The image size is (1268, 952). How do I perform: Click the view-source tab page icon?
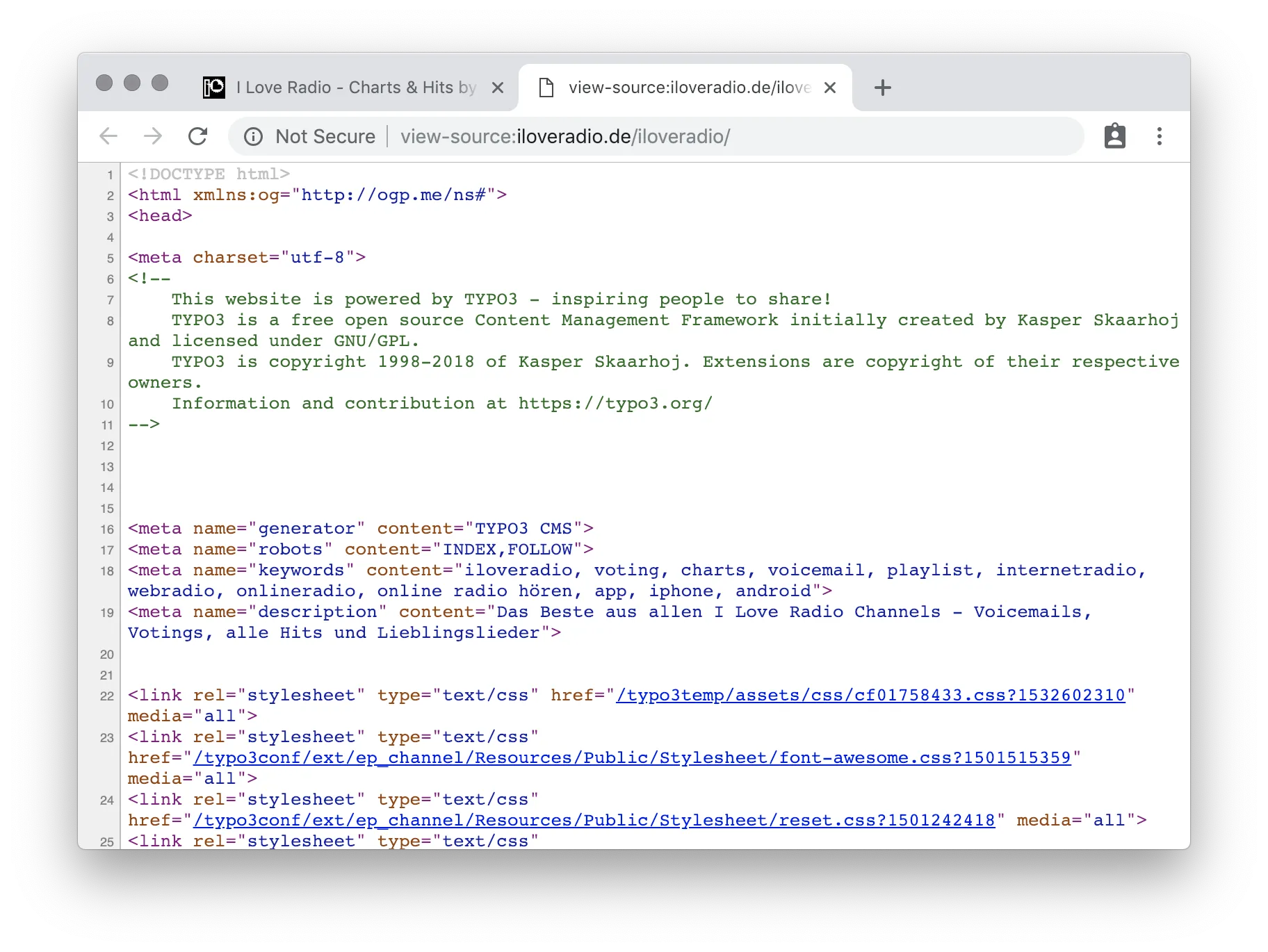[x=546, y=88]
